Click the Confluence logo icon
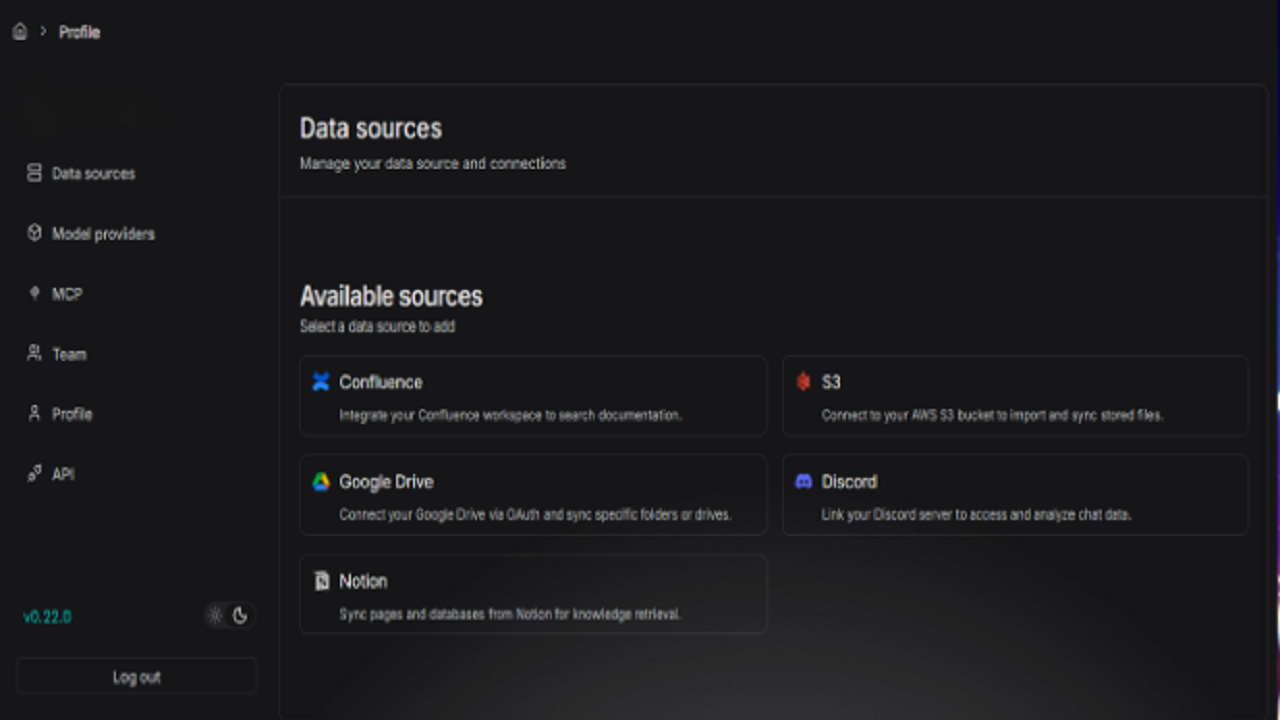Screen dimensions: 1280x720 click(x=321, y=382)
